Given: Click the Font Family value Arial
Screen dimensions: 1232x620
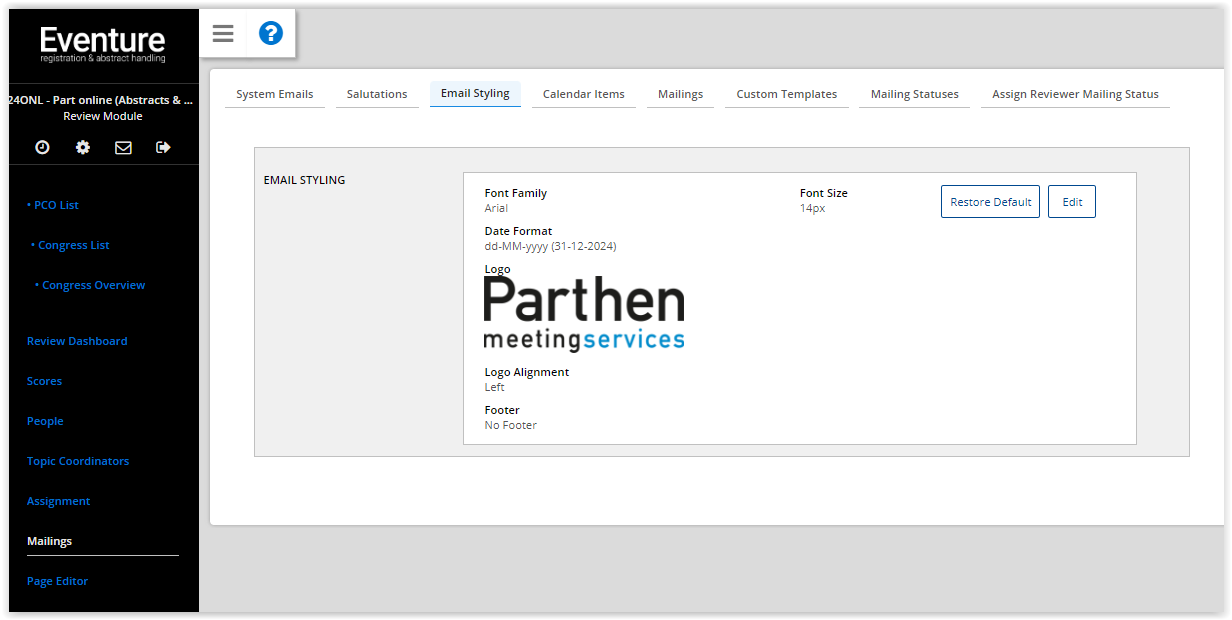Looking at the screenshot, I should point(496,208).
